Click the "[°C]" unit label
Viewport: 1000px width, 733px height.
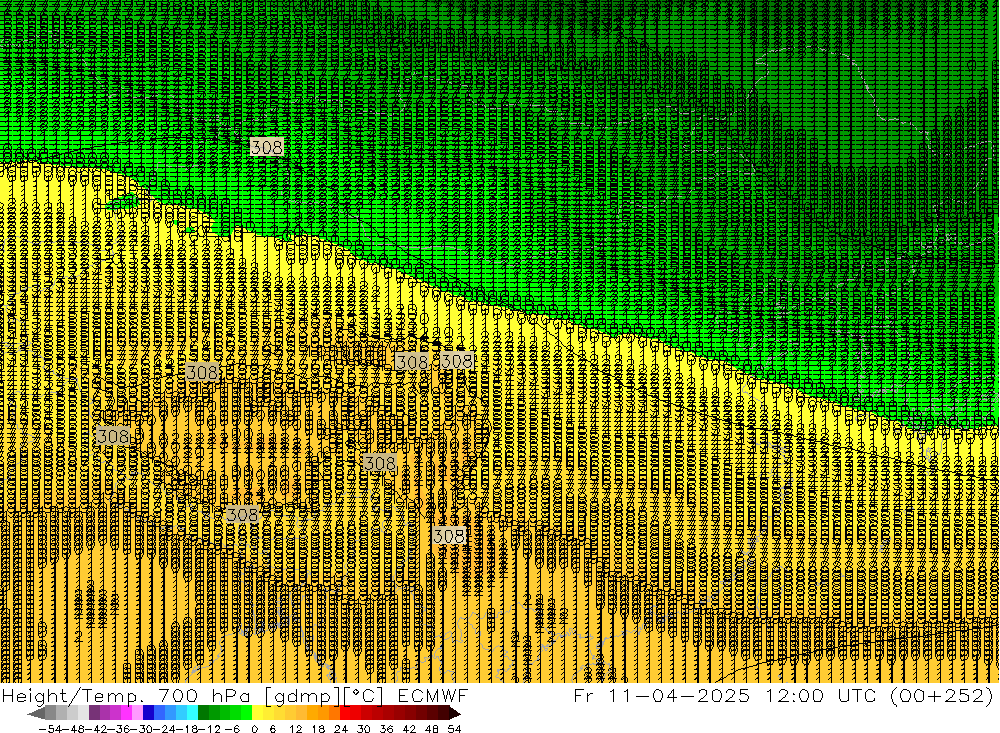click(x=364, y=695)
